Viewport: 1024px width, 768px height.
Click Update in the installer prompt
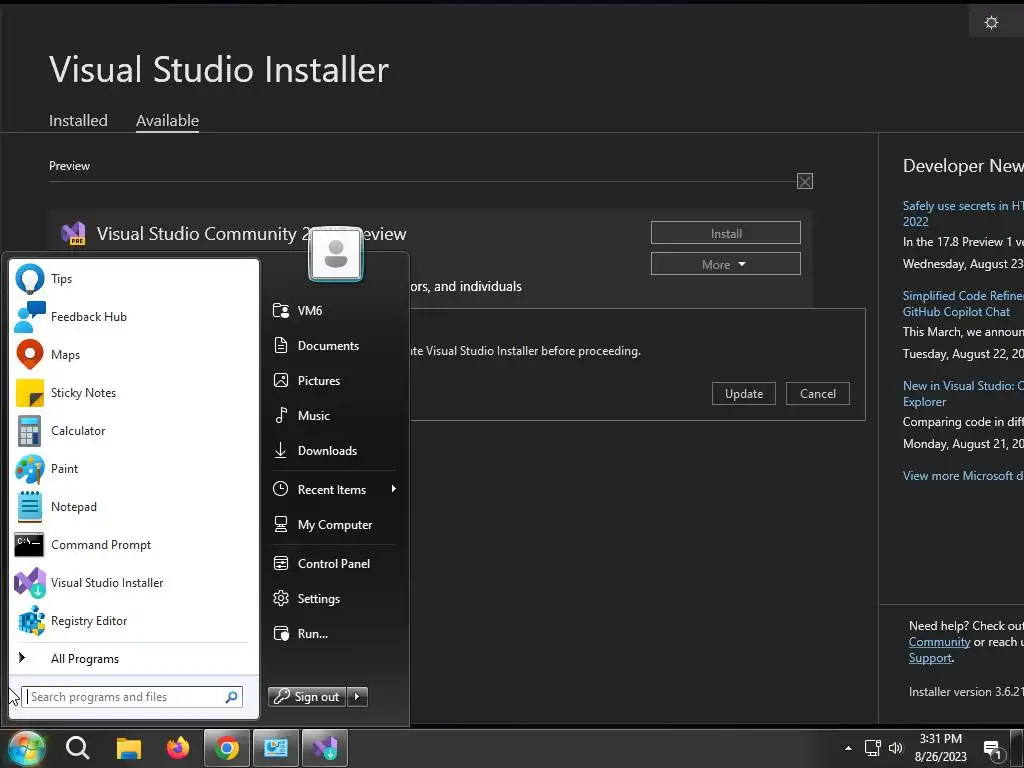click(744, 394)
